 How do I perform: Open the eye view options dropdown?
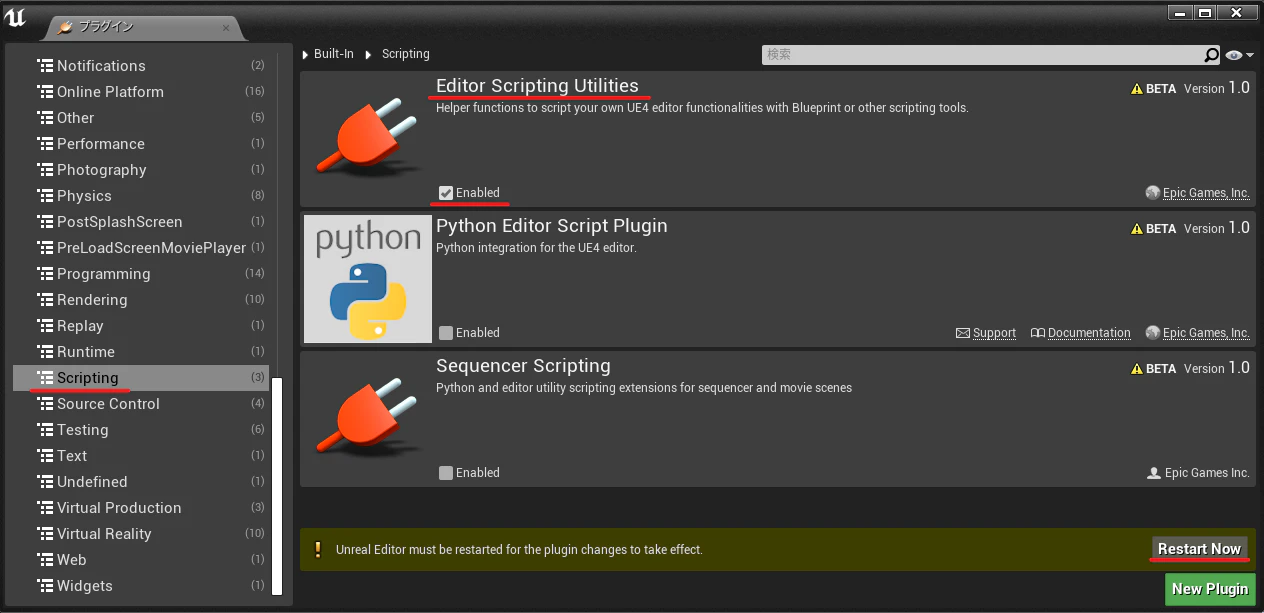click(x=1240, y=55)
